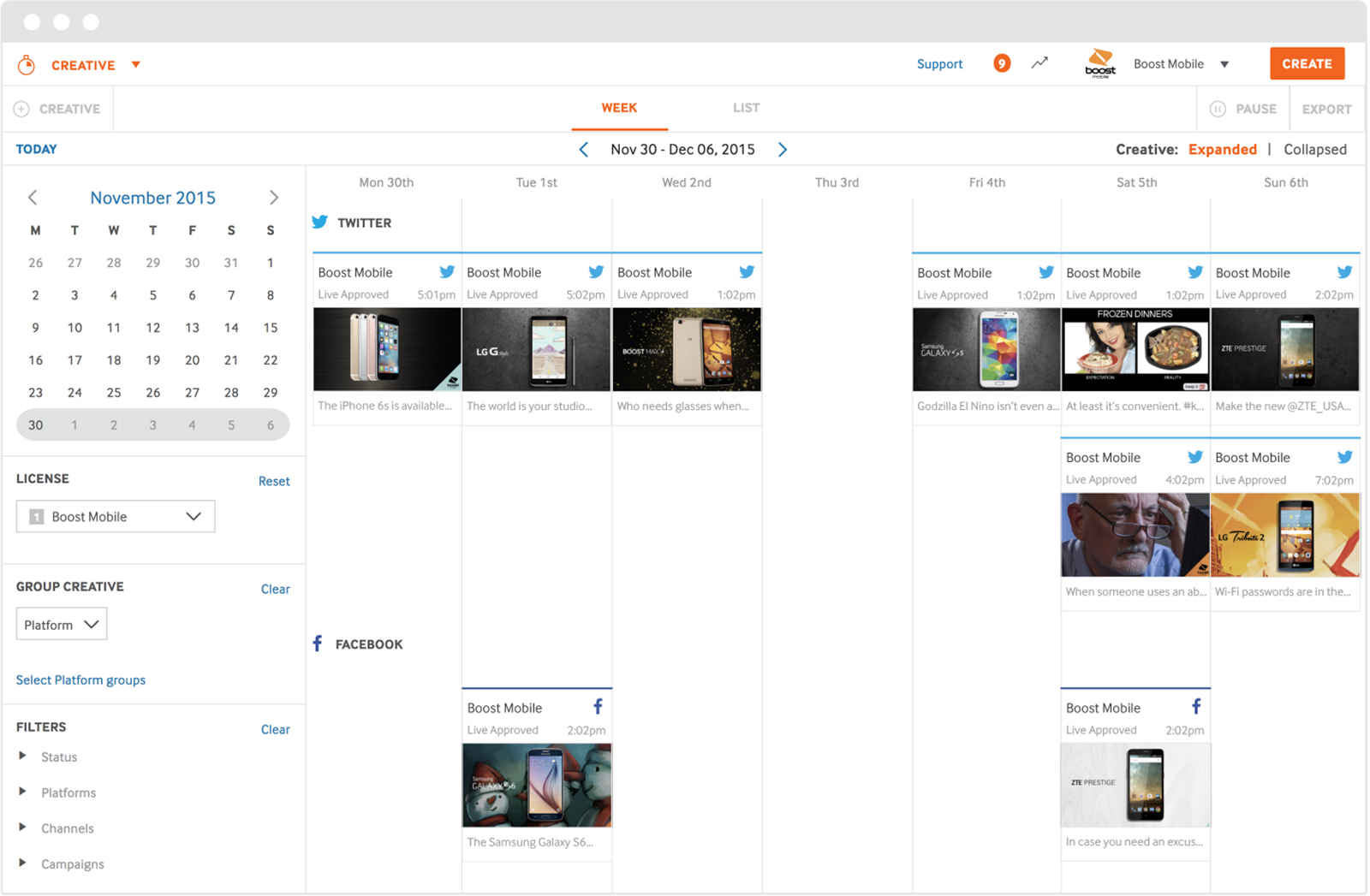Click Facebook icon on Tuesday 2:02pm post

[599, 707]
